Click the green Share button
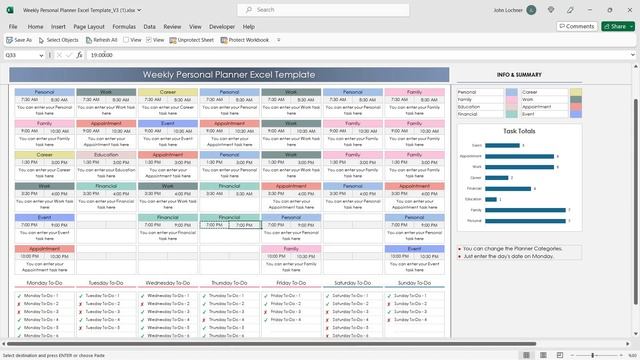The height and width of the screenshot is (360, 640). pyautogui.click(x=615, y=27)
